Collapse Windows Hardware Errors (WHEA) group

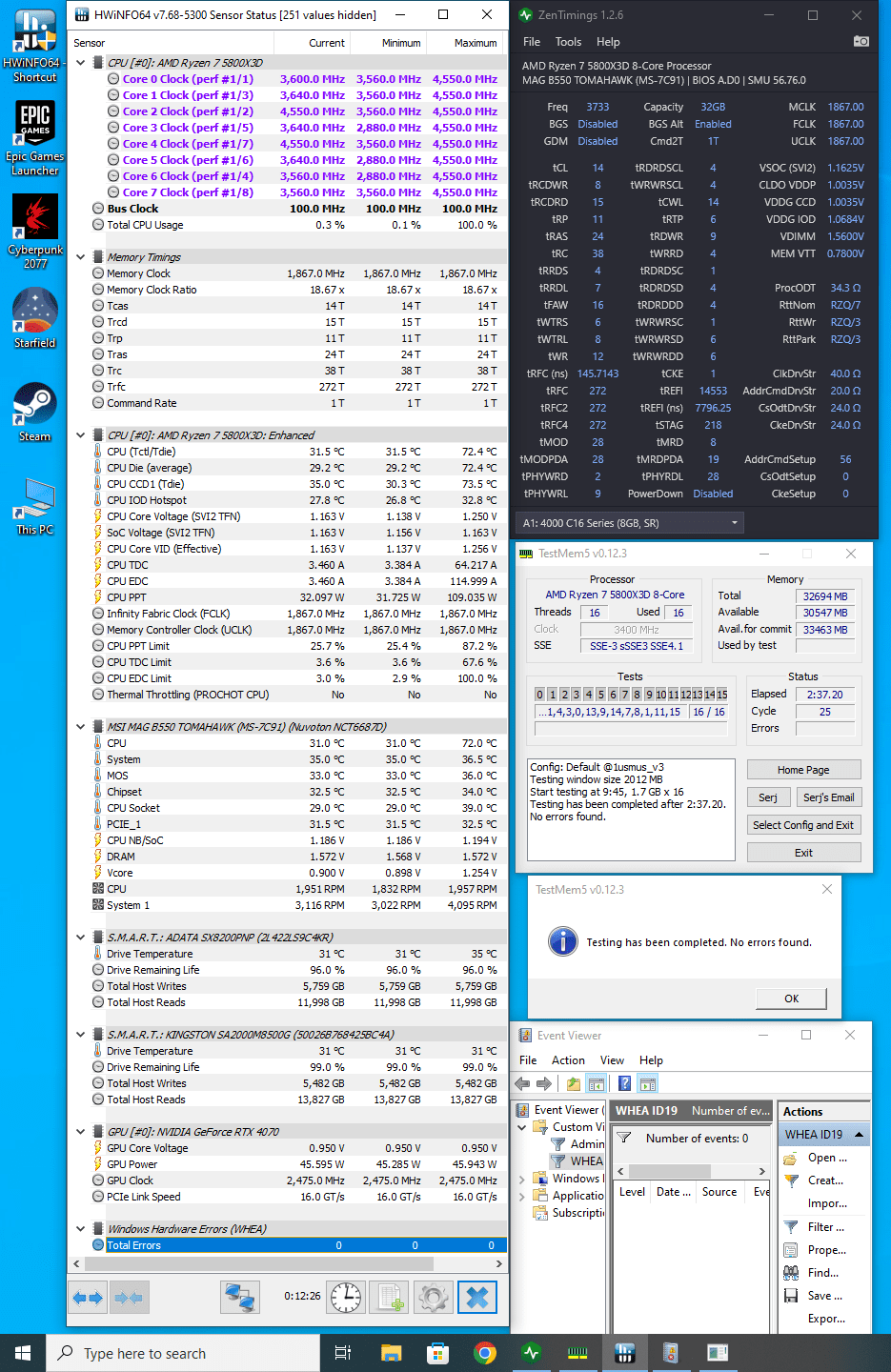click(x=81, y=1229)
